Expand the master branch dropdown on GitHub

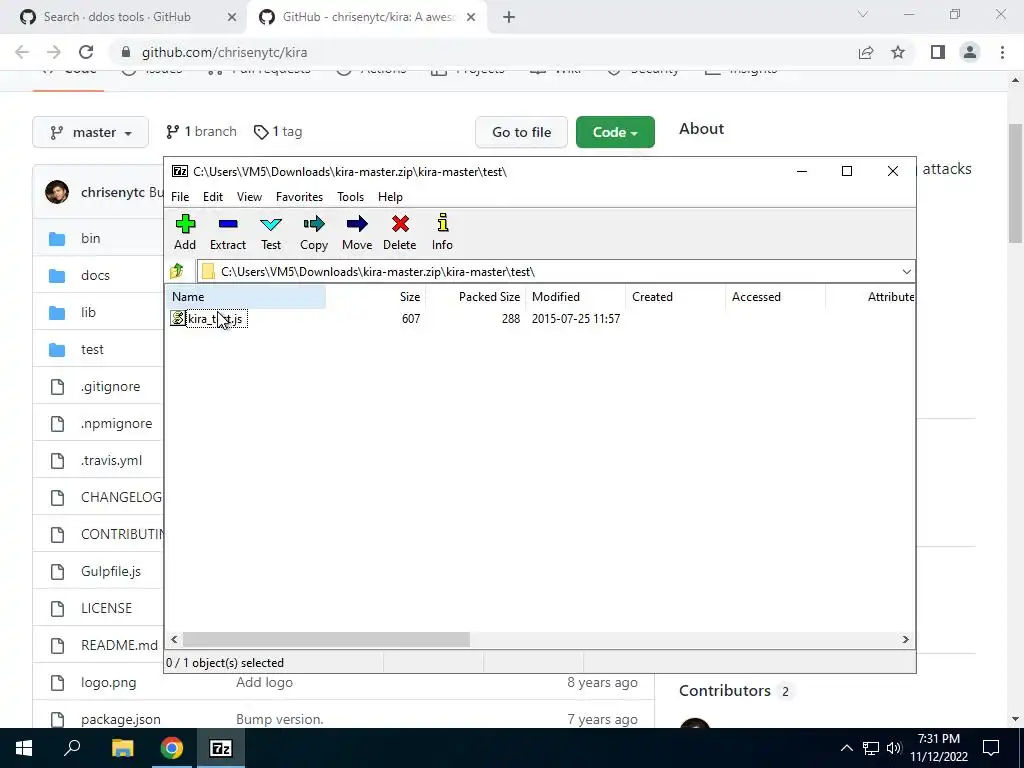pos(91,132)
